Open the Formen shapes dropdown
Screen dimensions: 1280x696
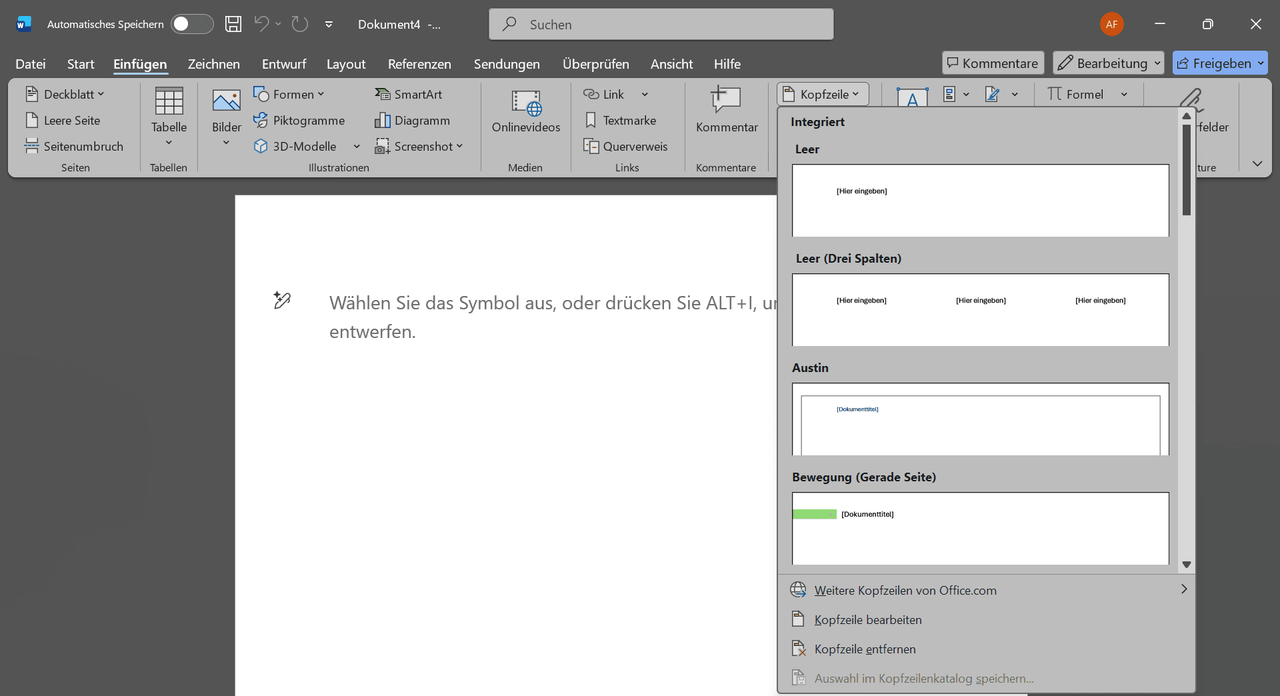pos(289,94)
